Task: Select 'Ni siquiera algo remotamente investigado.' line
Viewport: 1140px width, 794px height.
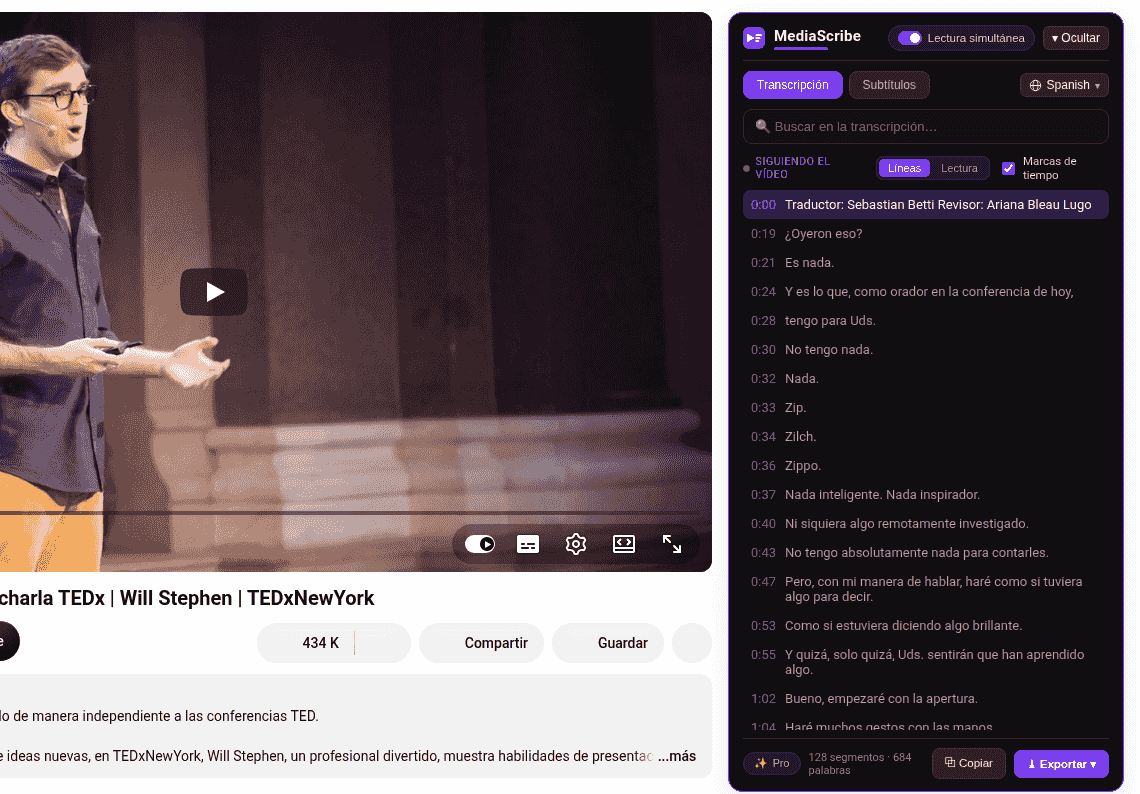Action: [x=926, y=524]
